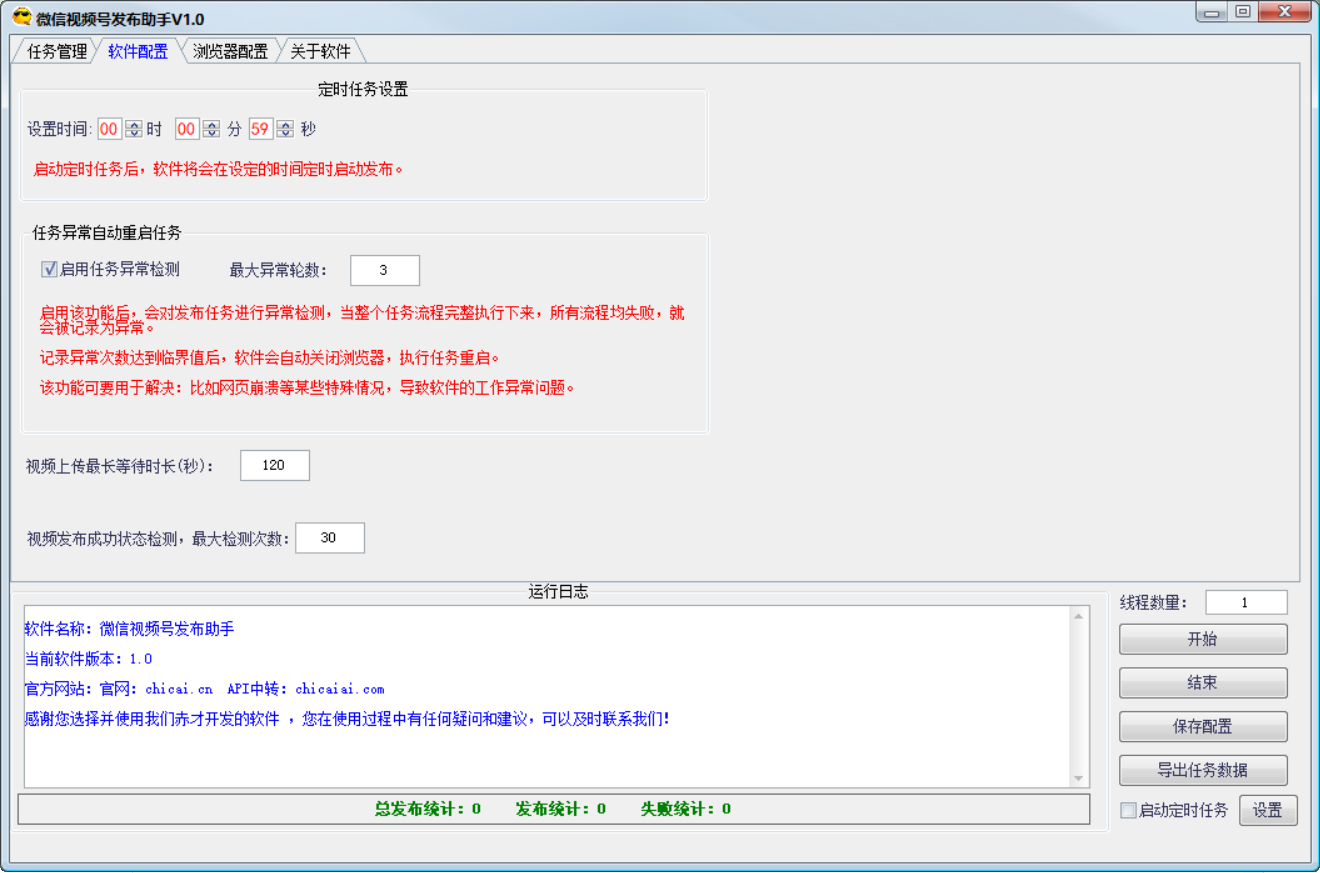Click the 运行日志 heading

click(558, 591)
